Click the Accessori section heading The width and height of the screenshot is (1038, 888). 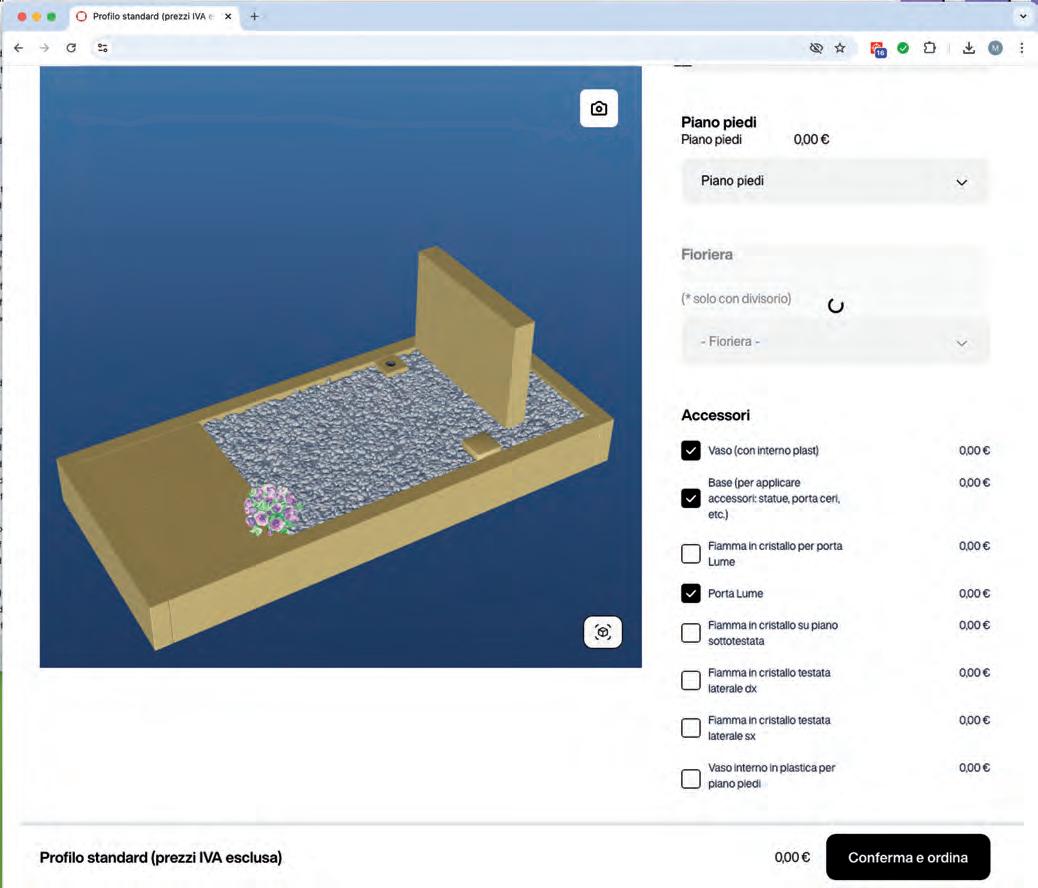tap(716, 415)
